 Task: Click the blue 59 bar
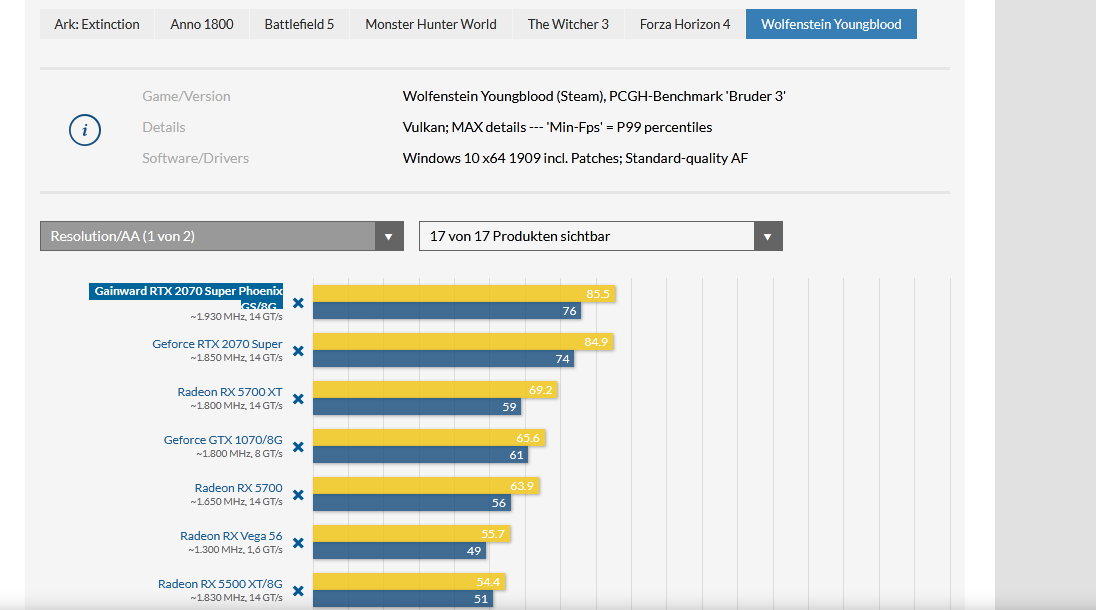tap(417, 407)
